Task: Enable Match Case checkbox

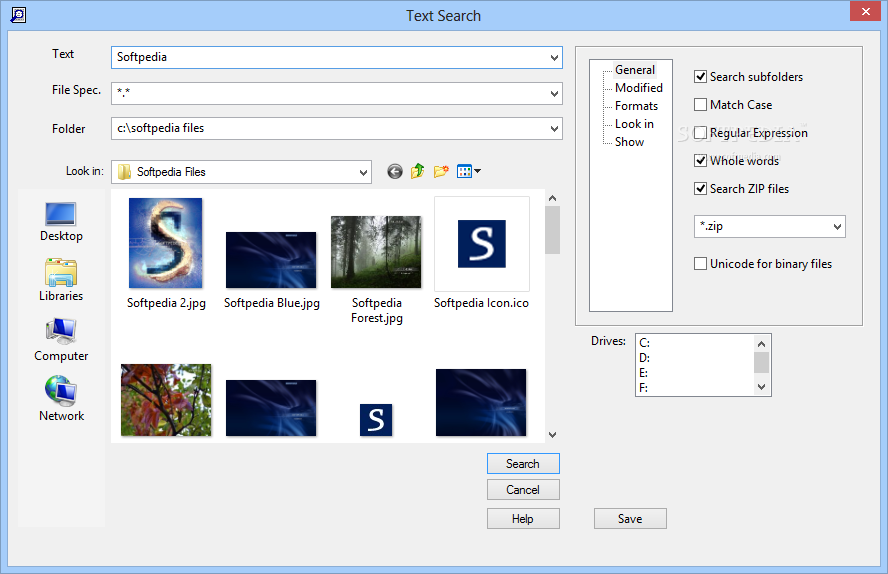Action: 701,105
